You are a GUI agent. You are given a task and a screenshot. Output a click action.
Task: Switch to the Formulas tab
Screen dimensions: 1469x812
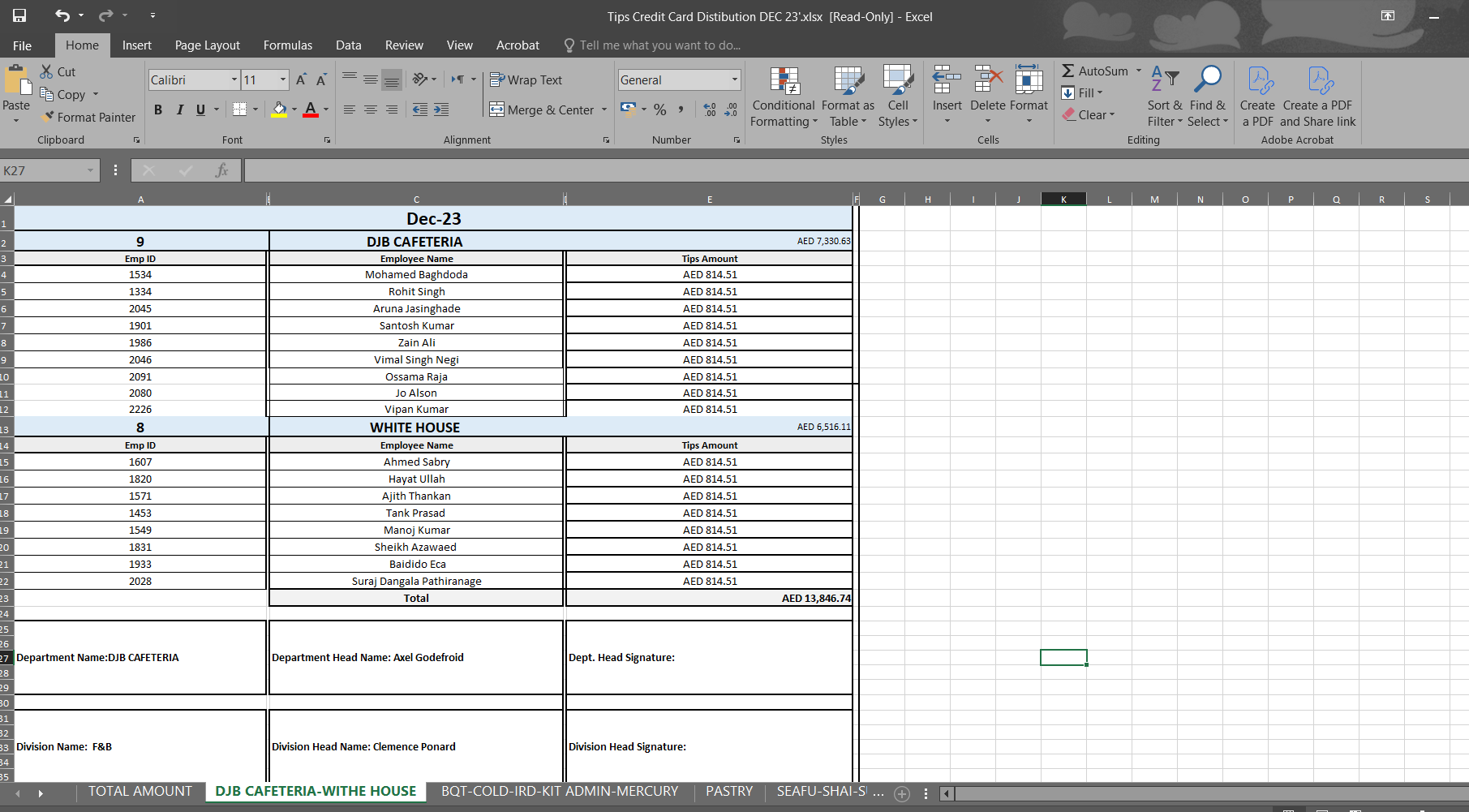point(287,45)
